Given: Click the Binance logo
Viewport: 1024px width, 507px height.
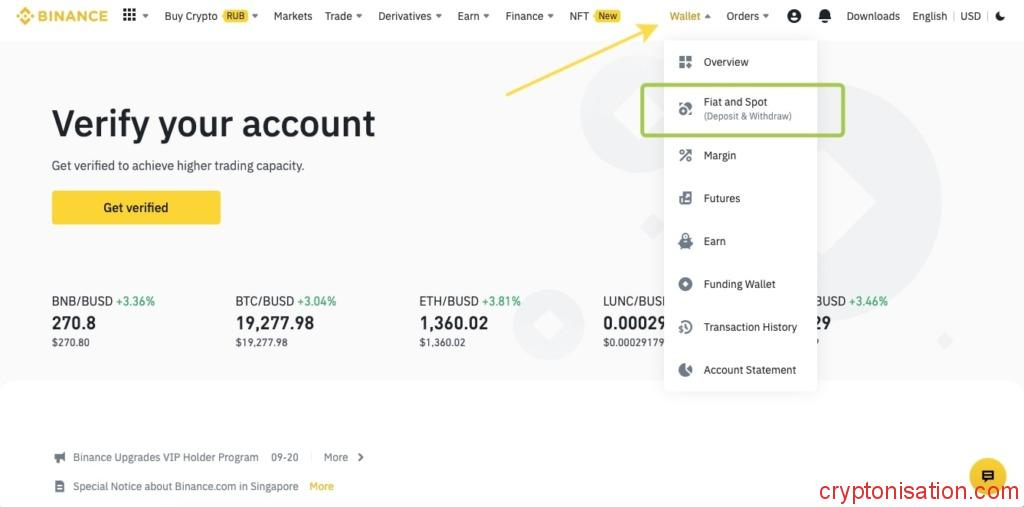Looking at the screenshot, I should point(61,16).
